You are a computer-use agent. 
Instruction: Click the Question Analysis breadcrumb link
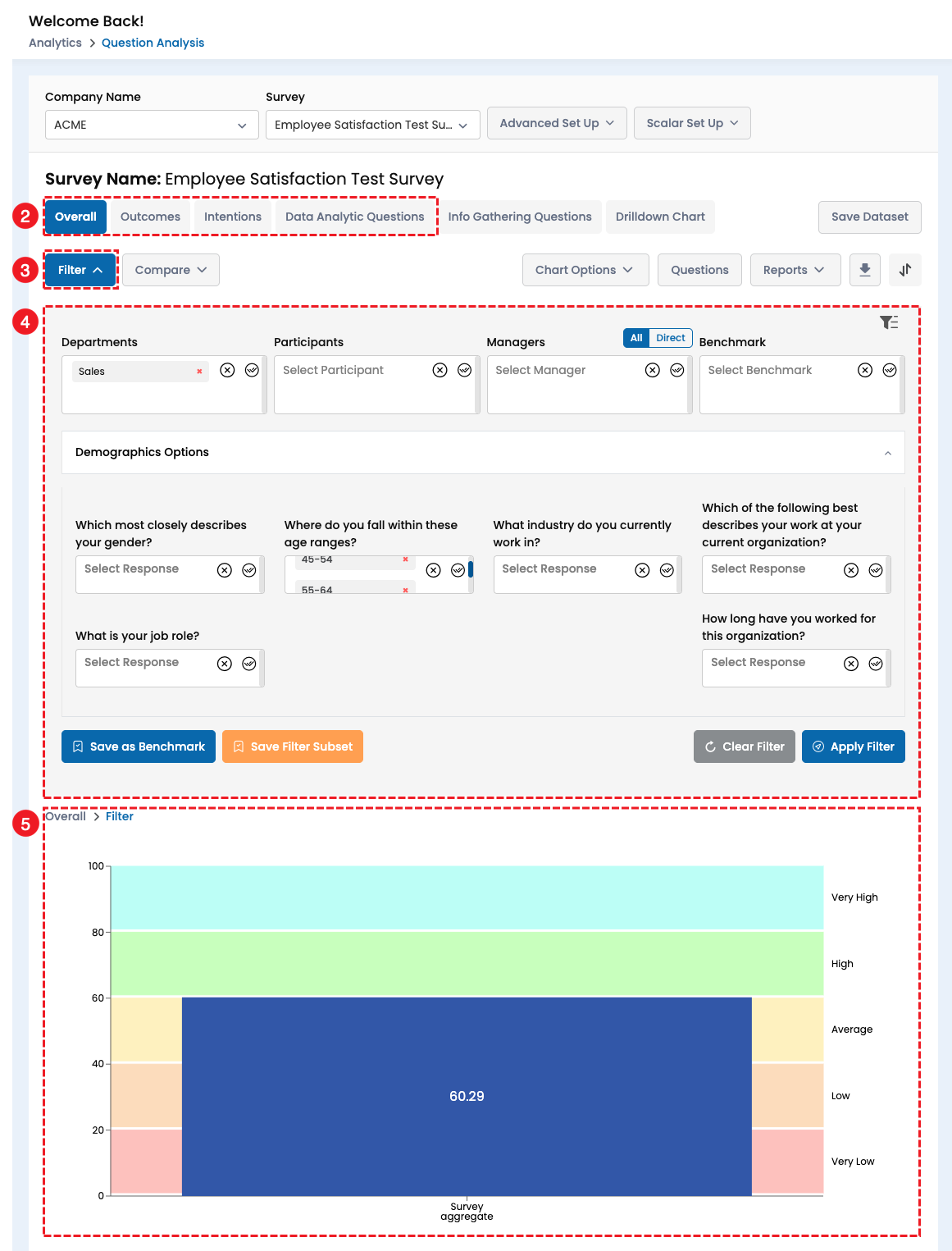153,43
